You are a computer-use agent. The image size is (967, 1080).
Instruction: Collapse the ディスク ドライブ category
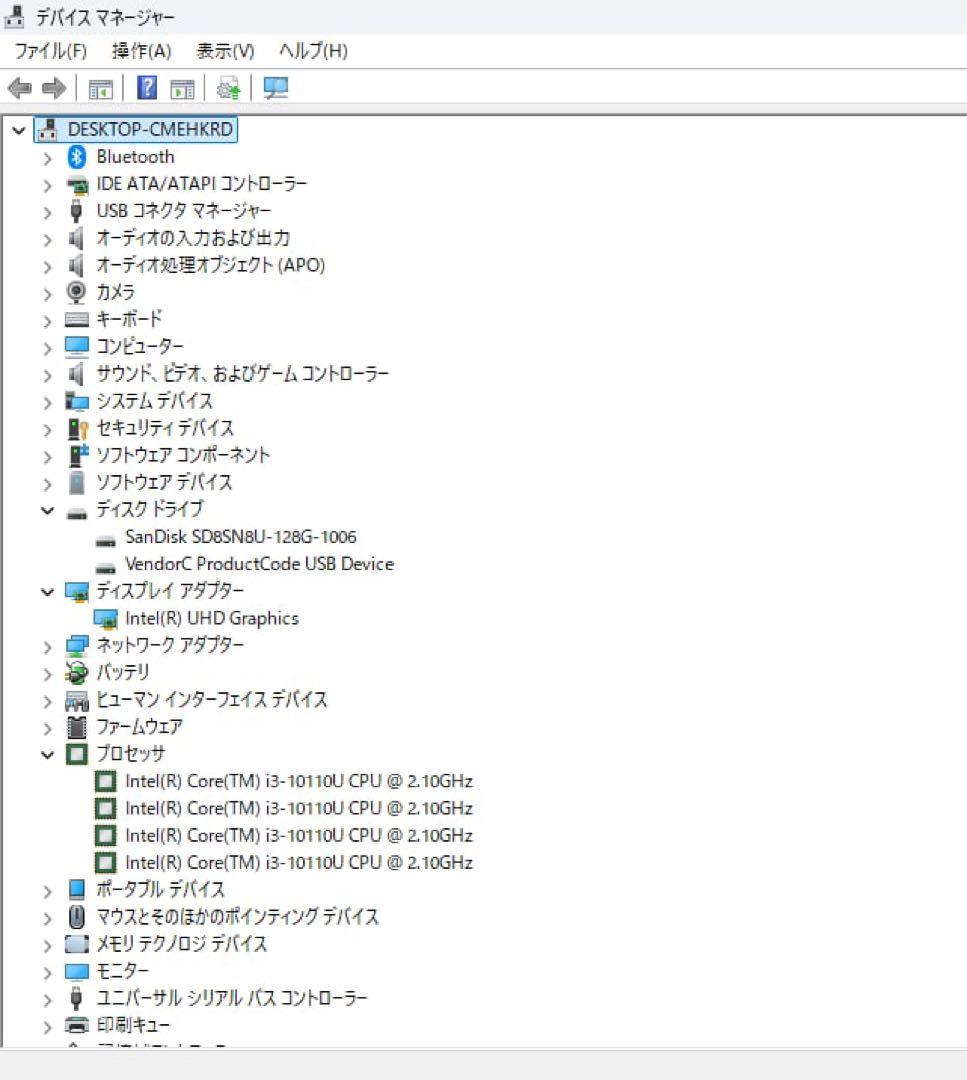tap(48, 510)
